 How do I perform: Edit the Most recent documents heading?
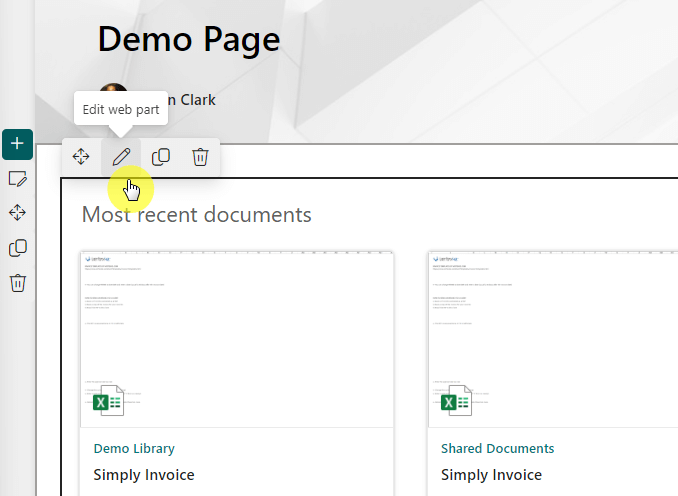click(197, 214)
